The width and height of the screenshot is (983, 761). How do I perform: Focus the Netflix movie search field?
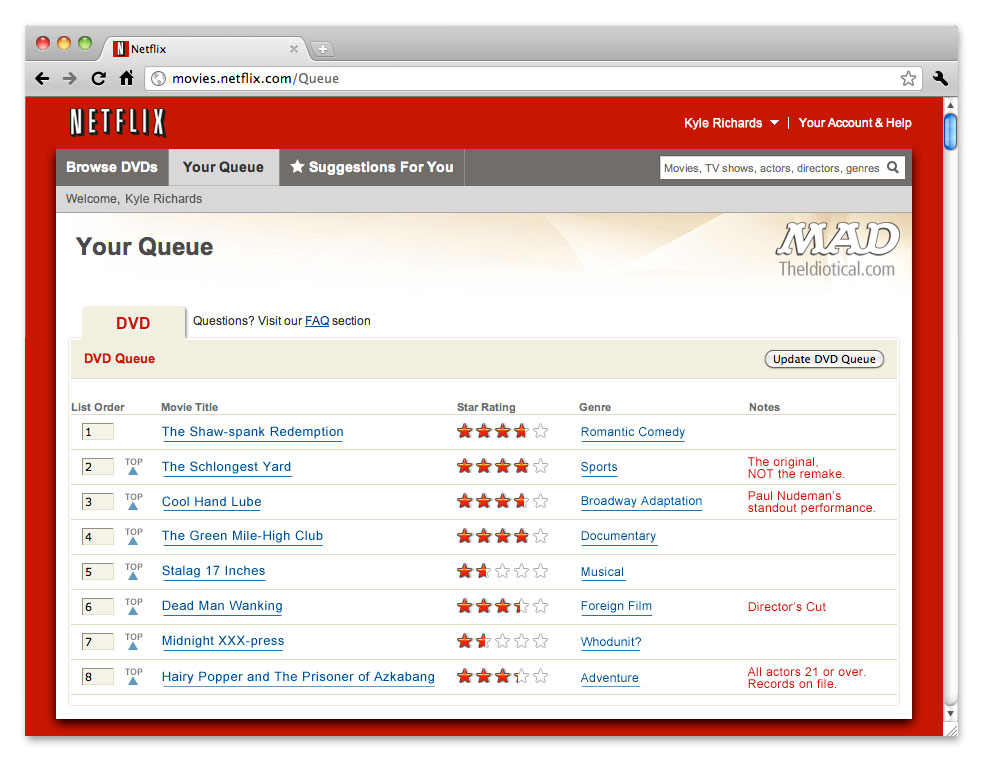point(772,167)
